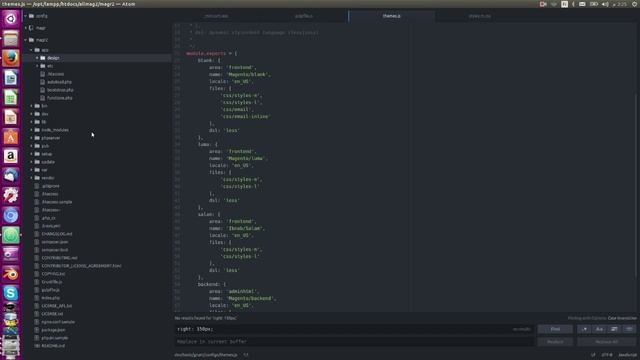Open the Files manager from the dock
640x360 pixels.
(x=11, y=38)
